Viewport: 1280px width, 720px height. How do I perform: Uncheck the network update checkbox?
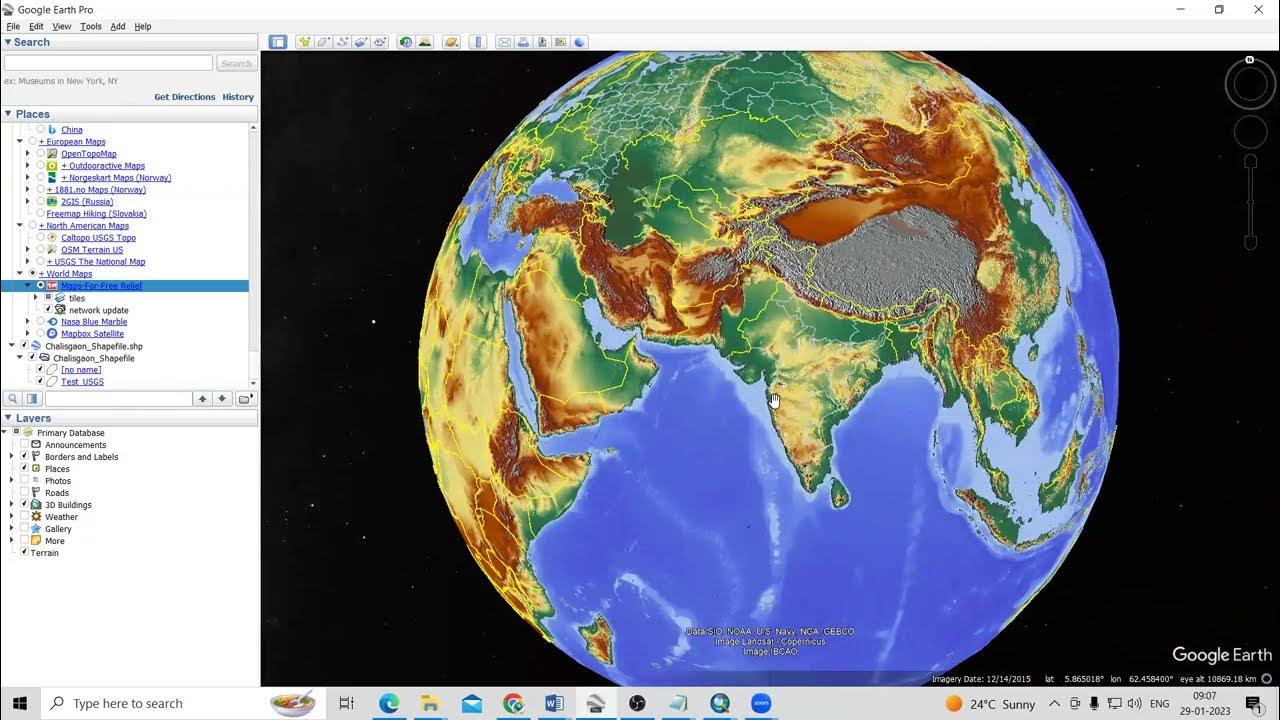click(48, 310)
